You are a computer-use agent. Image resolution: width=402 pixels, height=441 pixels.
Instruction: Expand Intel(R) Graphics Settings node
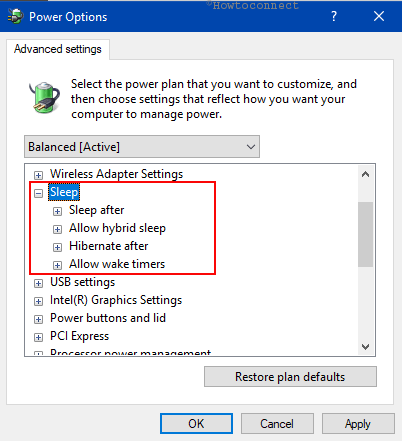(38, 301)
